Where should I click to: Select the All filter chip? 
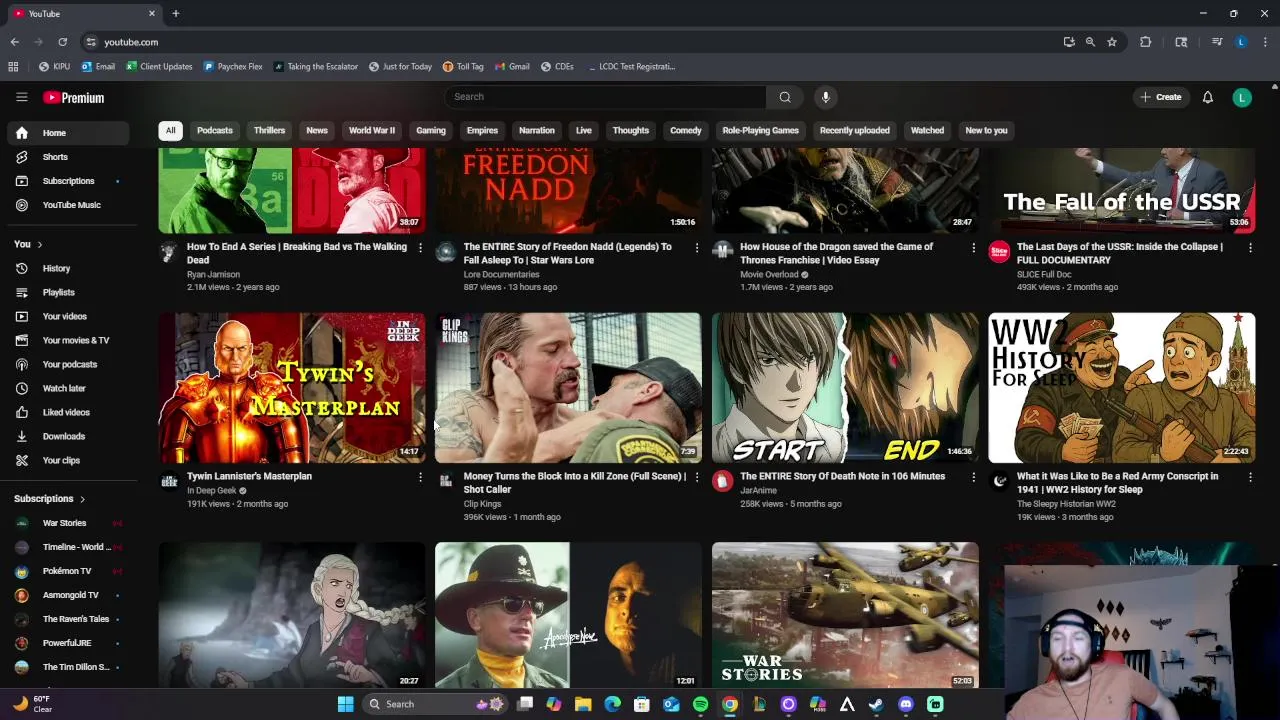click(x=170, y=130)
